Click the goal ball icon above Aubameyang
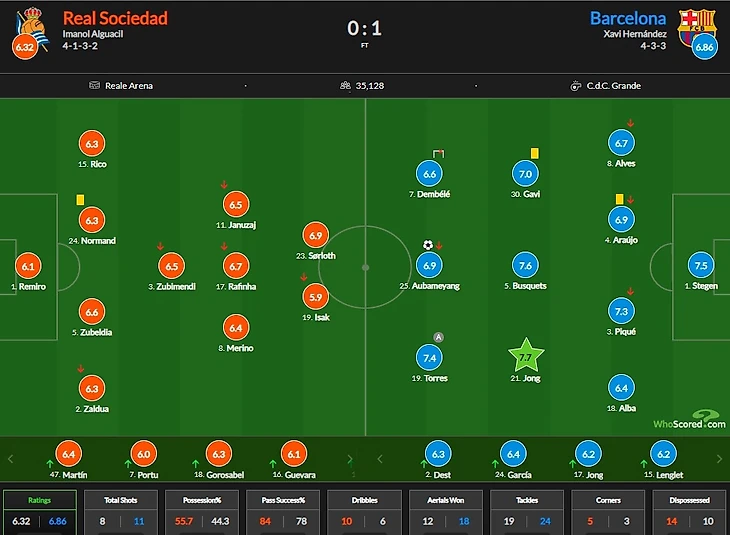Screen dimensions: 730x535 click(428, 245)
